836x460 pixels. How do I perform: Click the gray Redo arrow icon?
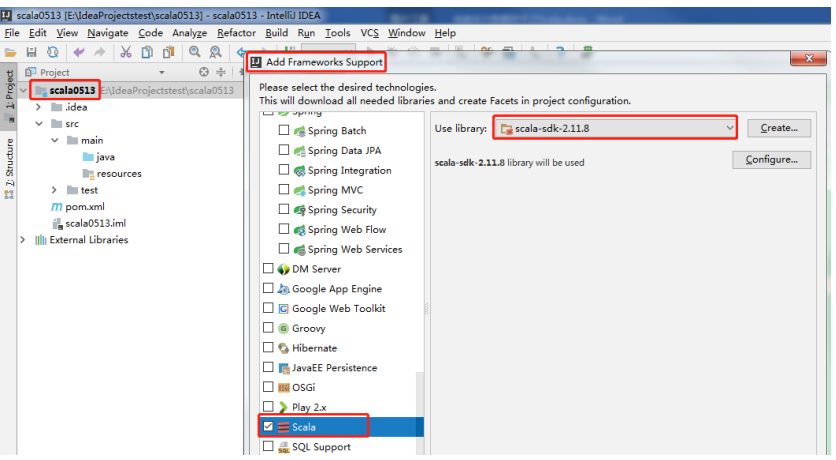[x=100, y=52]
